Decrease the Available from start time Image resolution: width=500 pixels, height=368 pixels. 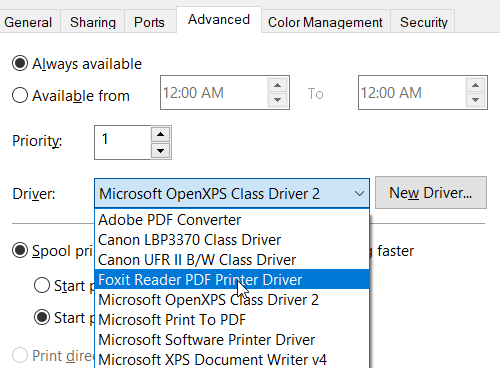coord(278,100)
